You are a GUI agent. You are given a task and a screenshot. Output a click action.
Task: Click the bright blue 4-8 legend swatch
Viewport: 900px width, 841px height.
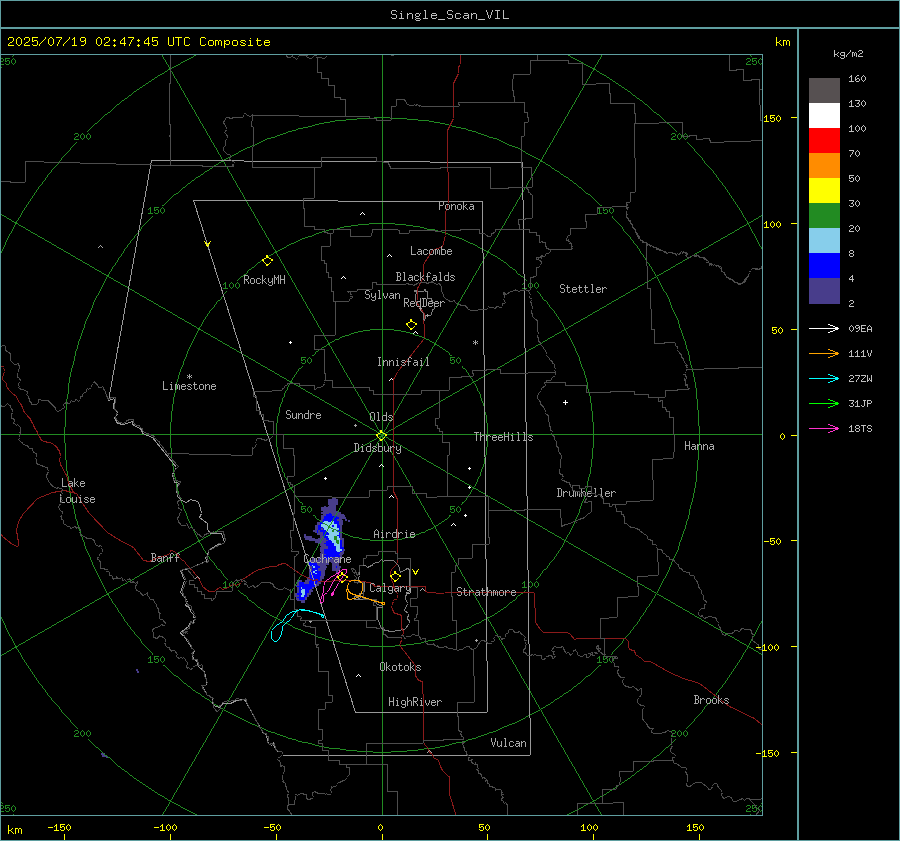[824, 266]
